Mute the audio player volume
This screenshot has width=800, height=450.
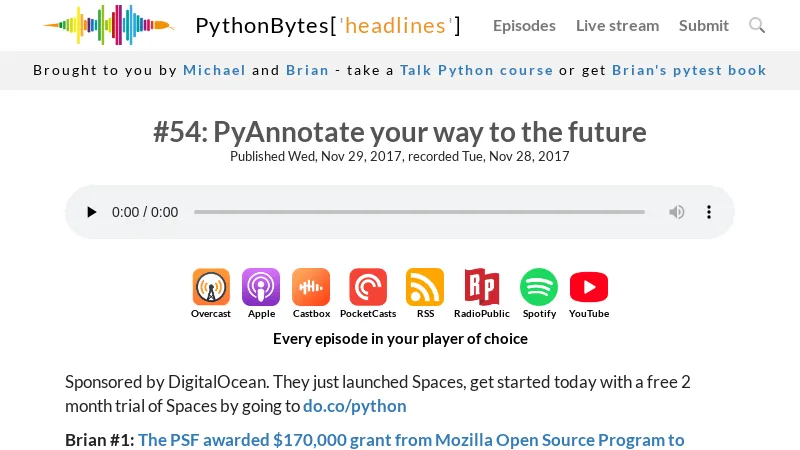(677, 212)
